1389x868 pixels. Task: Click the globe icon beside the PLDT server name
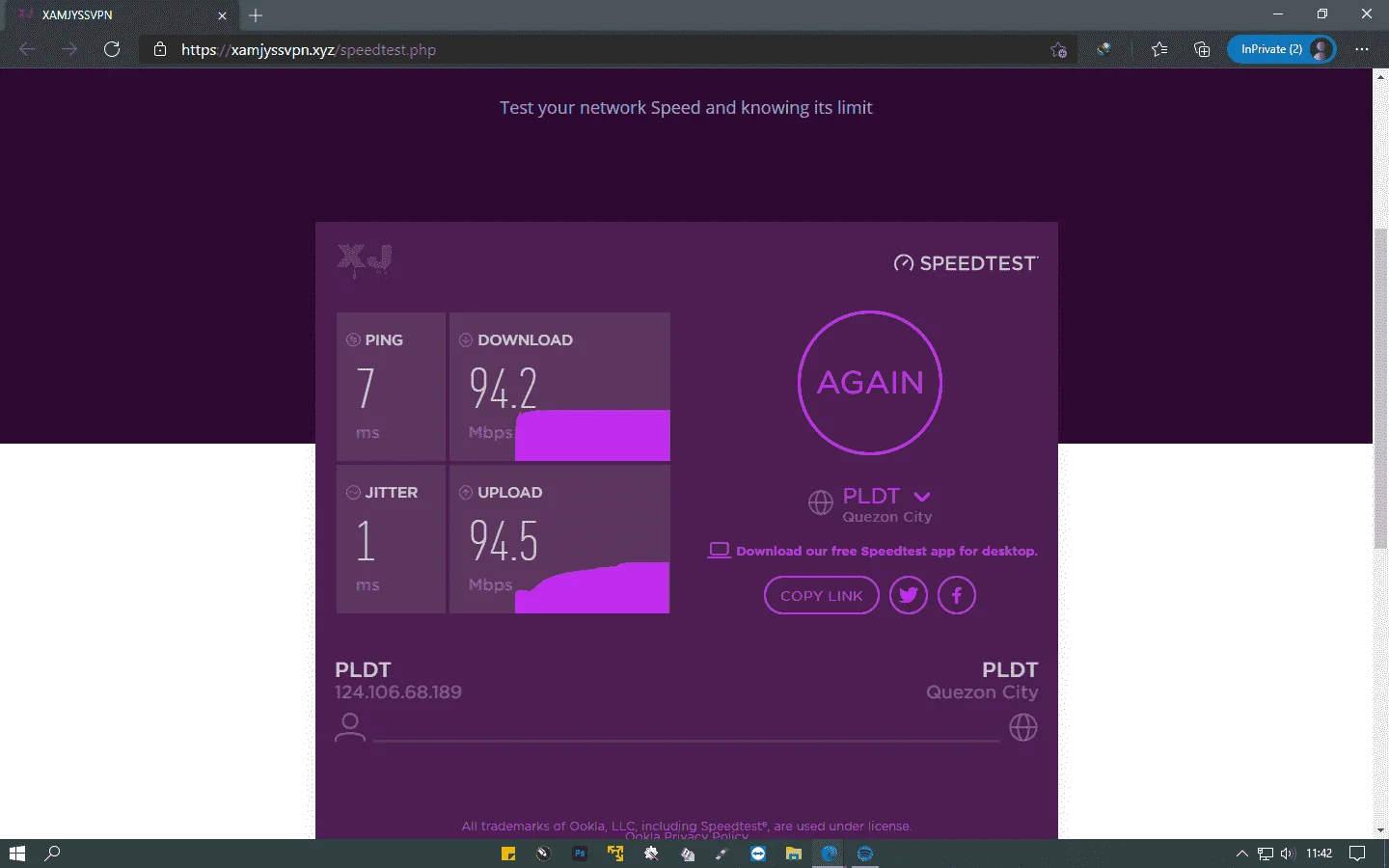(x=821, y=502)
